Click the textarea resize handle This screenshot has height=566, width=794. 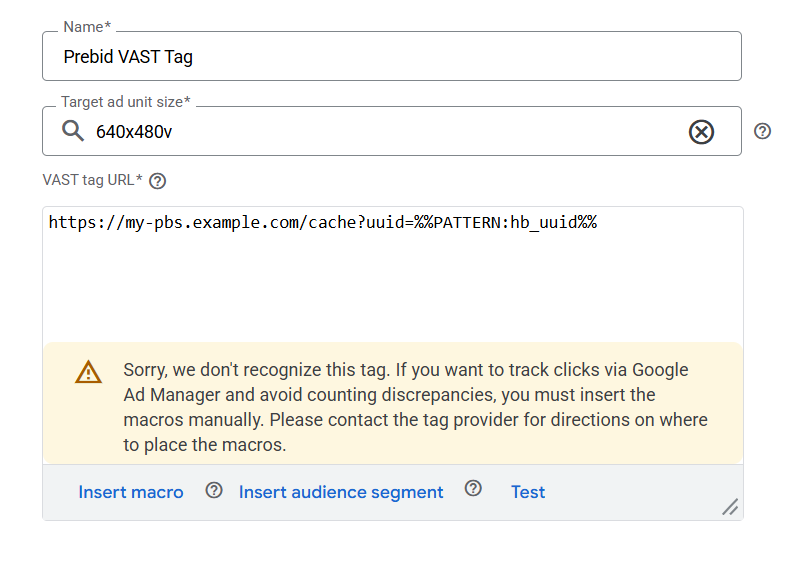(x=730, y=507)
